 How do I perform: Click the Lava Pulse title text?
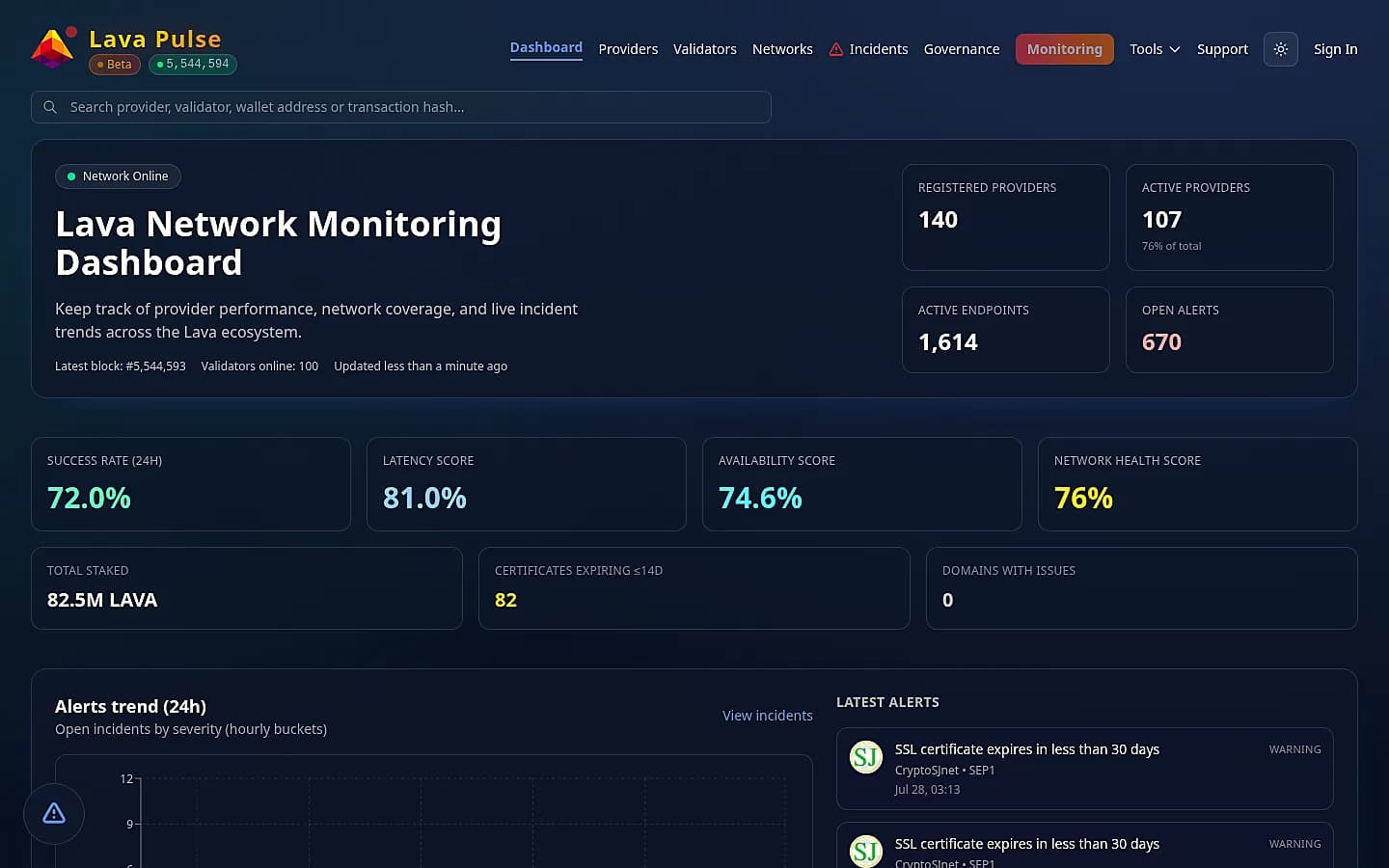tap(155, 39)
